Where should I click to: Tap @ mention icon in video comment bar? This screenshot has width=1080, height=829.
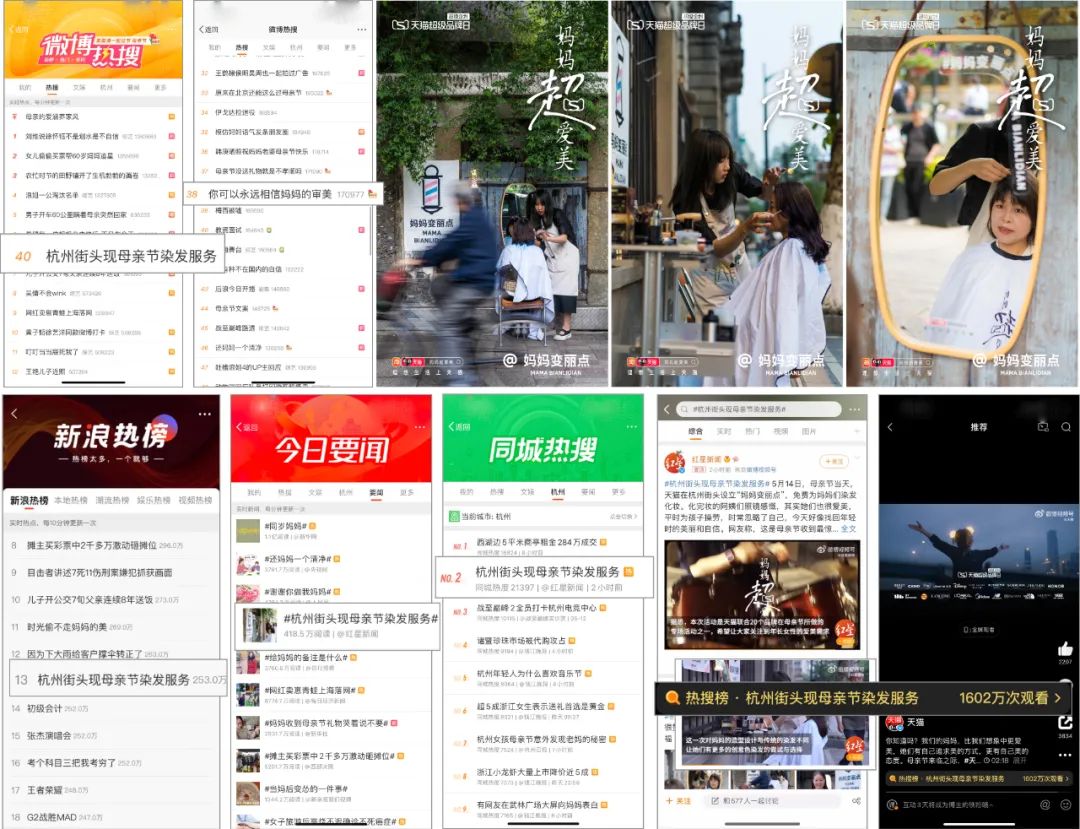point(1044,804)
